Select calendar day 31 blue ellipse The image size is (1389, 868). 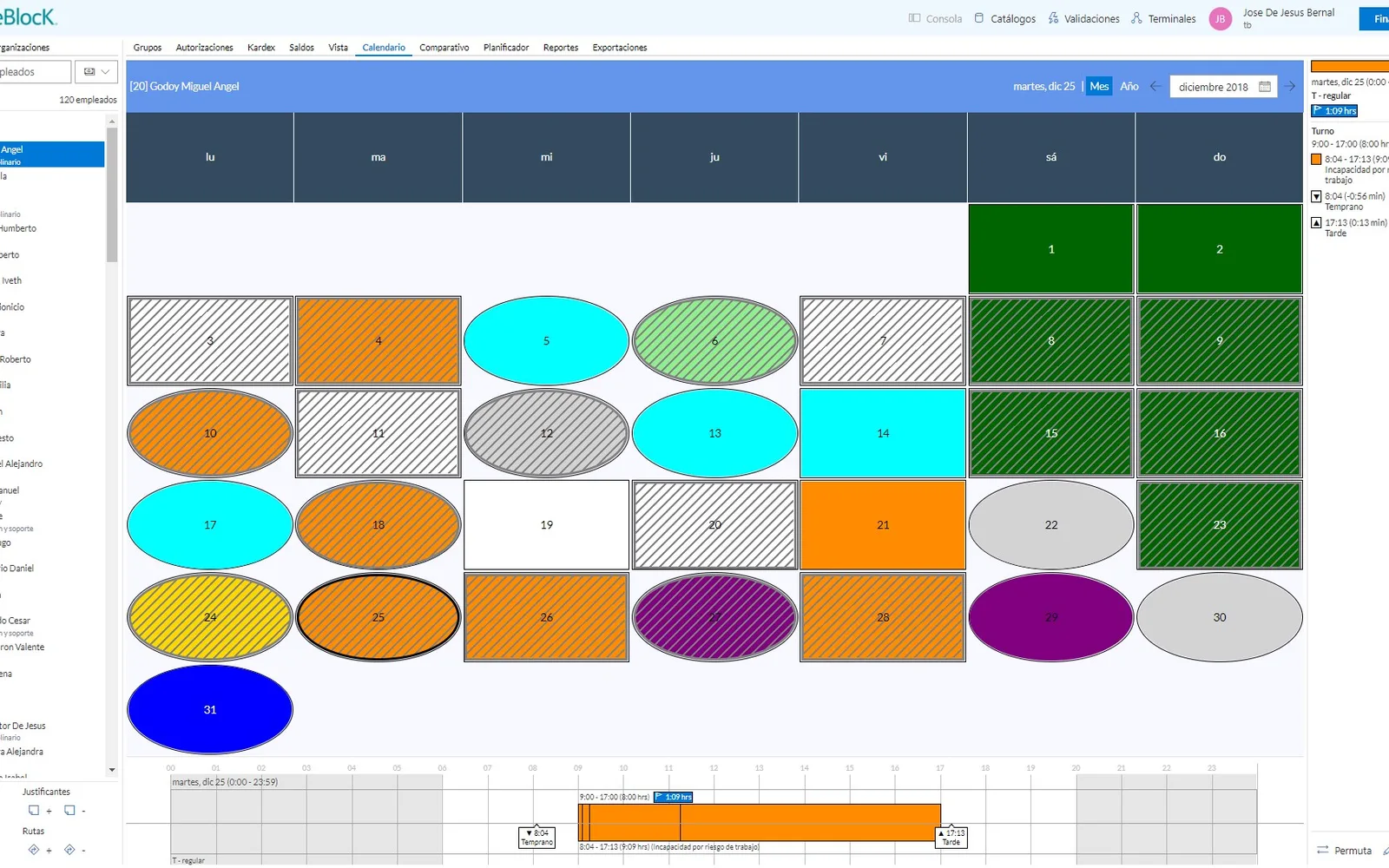[x=210, y=709]
